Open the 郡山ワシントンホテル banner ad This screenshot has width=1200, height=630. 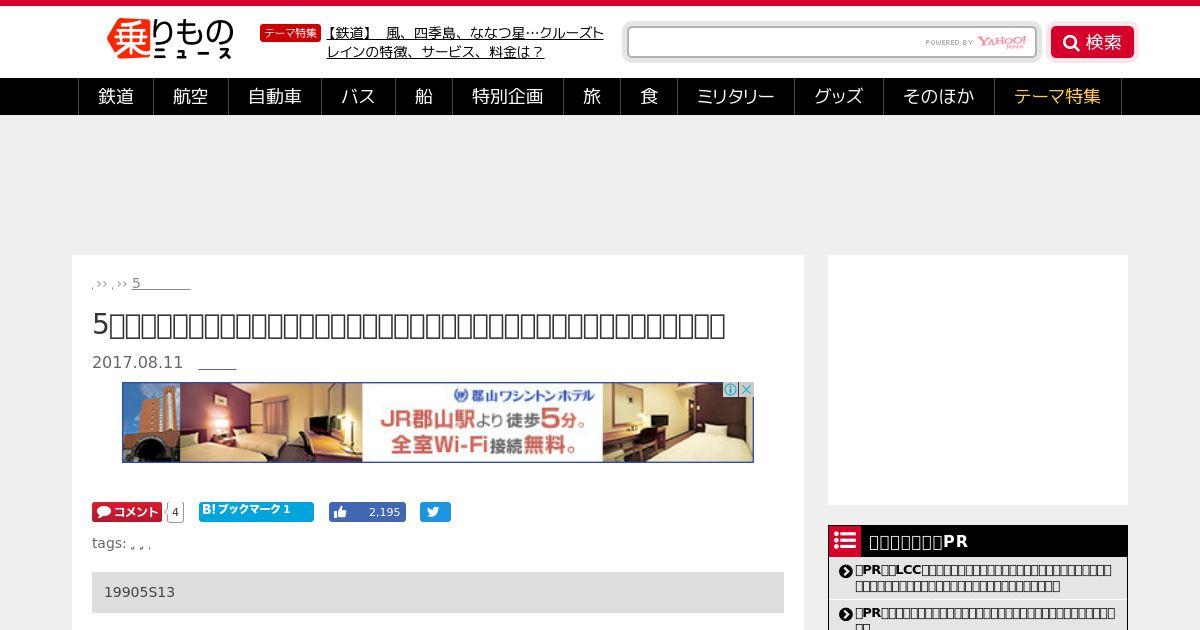[438, 422]
